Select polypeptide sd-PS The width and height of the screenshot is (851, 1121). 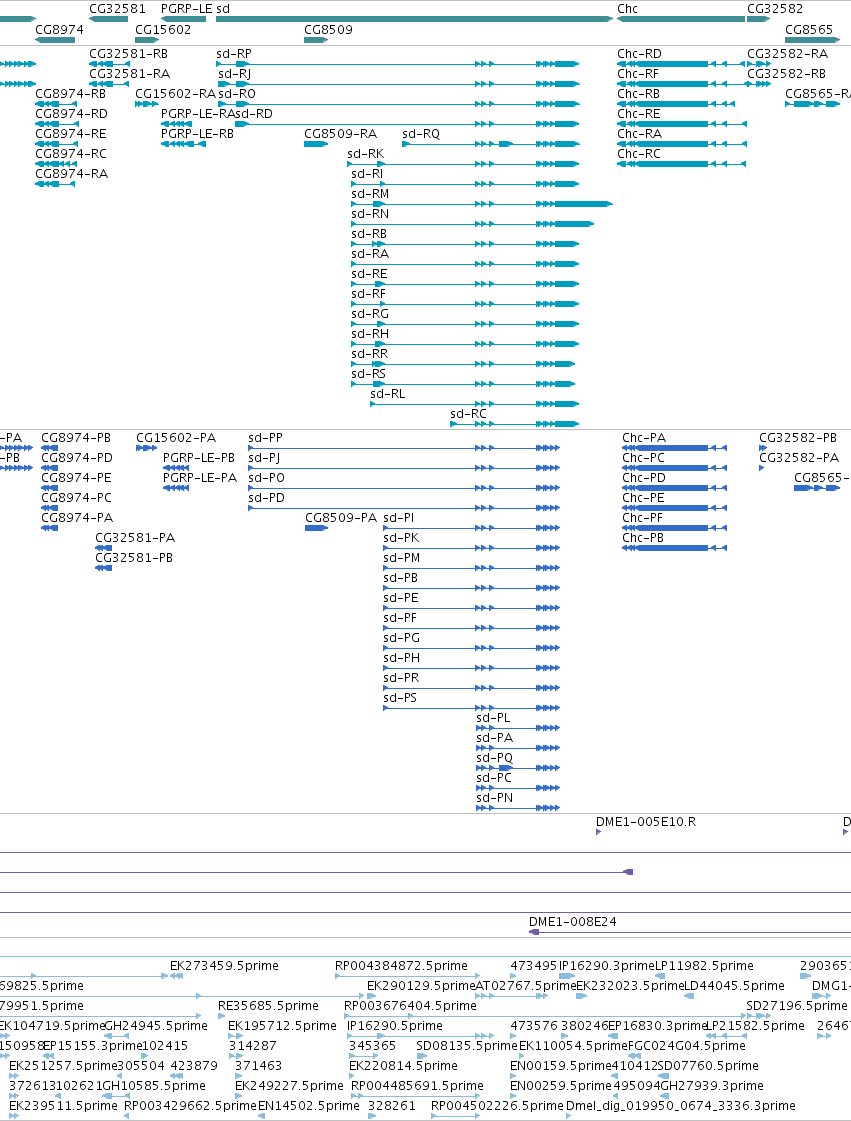click(x=471, y=708)
